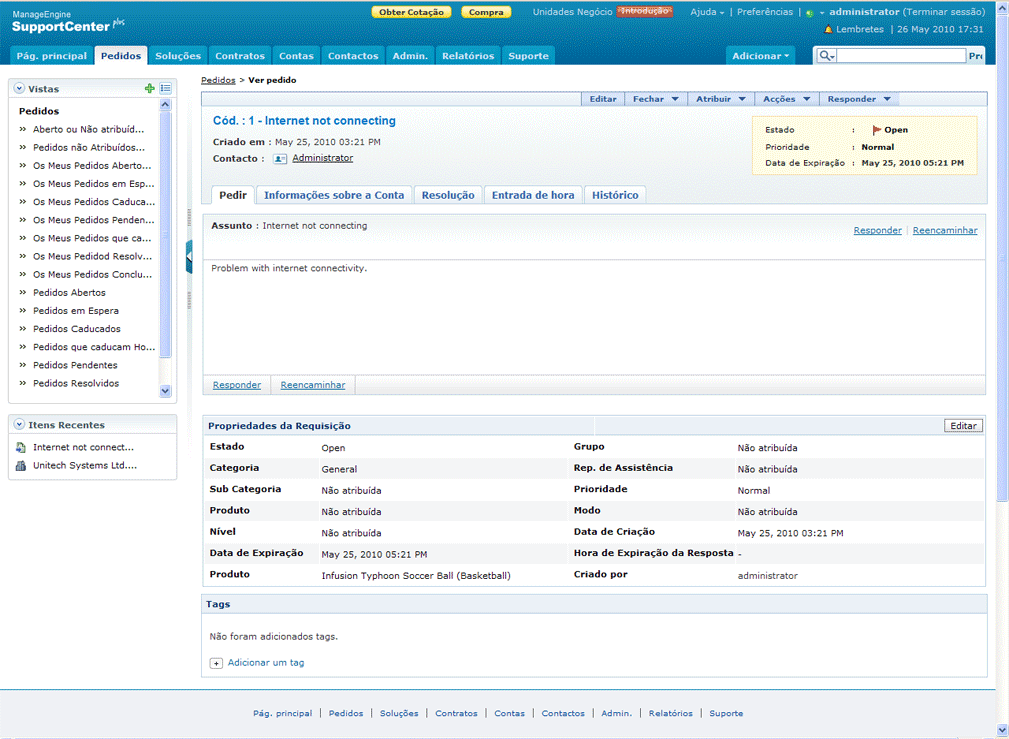Select the Pedidos Caducados view
The width and height of the screenshot is (1009, 739).
(77, 329)
